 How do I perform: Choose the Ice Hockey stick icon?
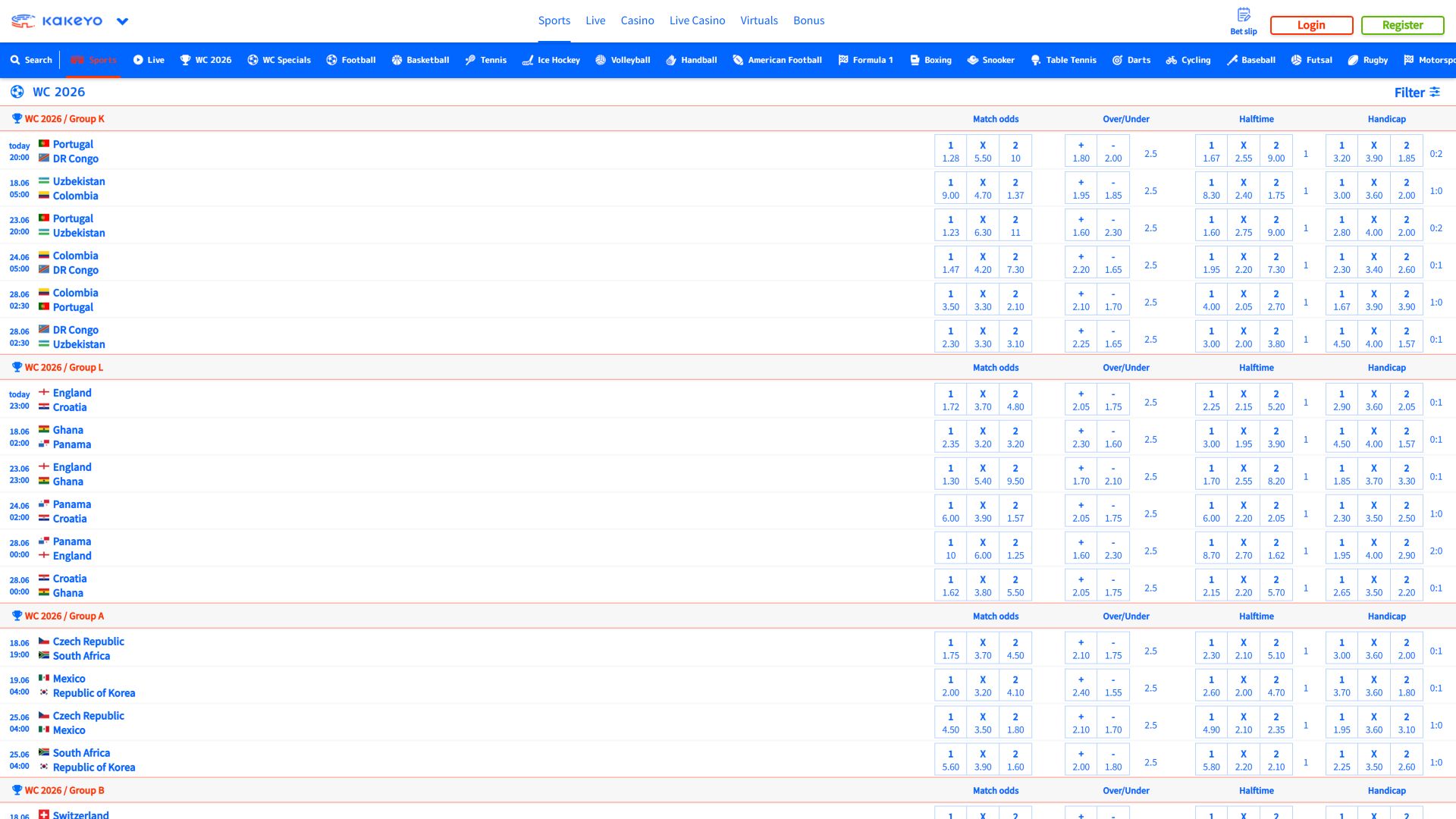pyautogui.click(x=528, y=60)
